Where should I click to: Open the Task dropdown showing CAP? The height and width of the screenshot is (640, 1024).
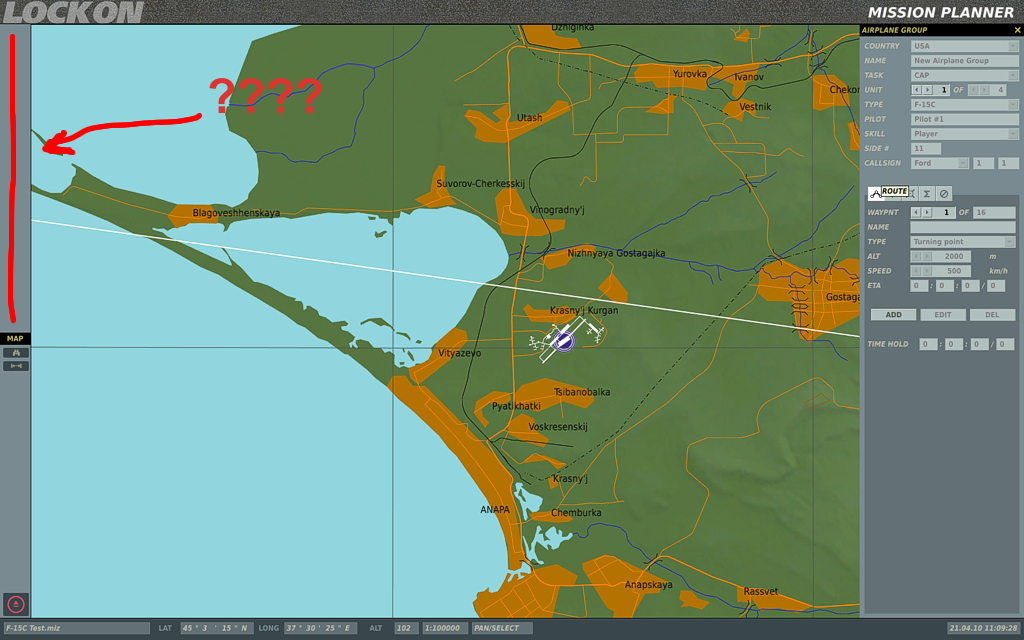tap(965, 75)
